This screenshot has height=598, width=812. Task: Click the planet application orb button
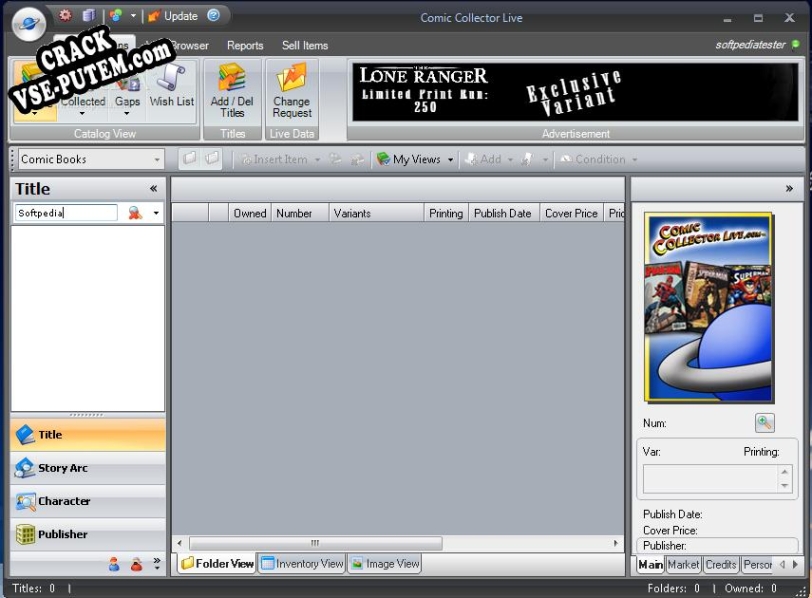point(29,24)
